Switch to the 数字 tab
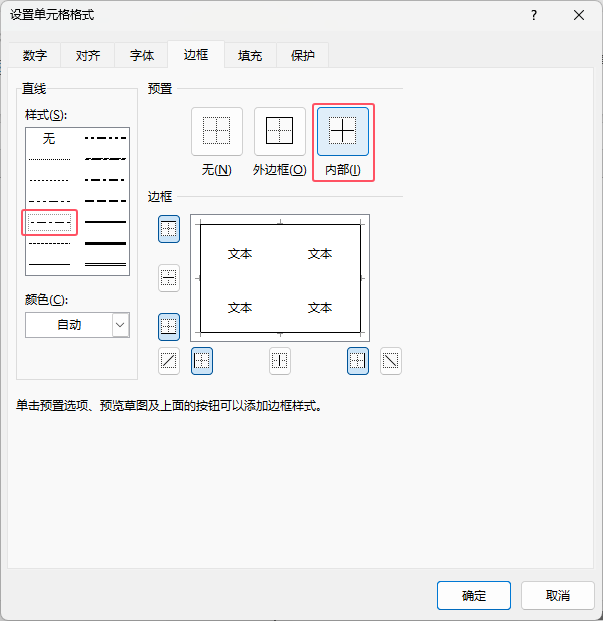 click(34, 55)
